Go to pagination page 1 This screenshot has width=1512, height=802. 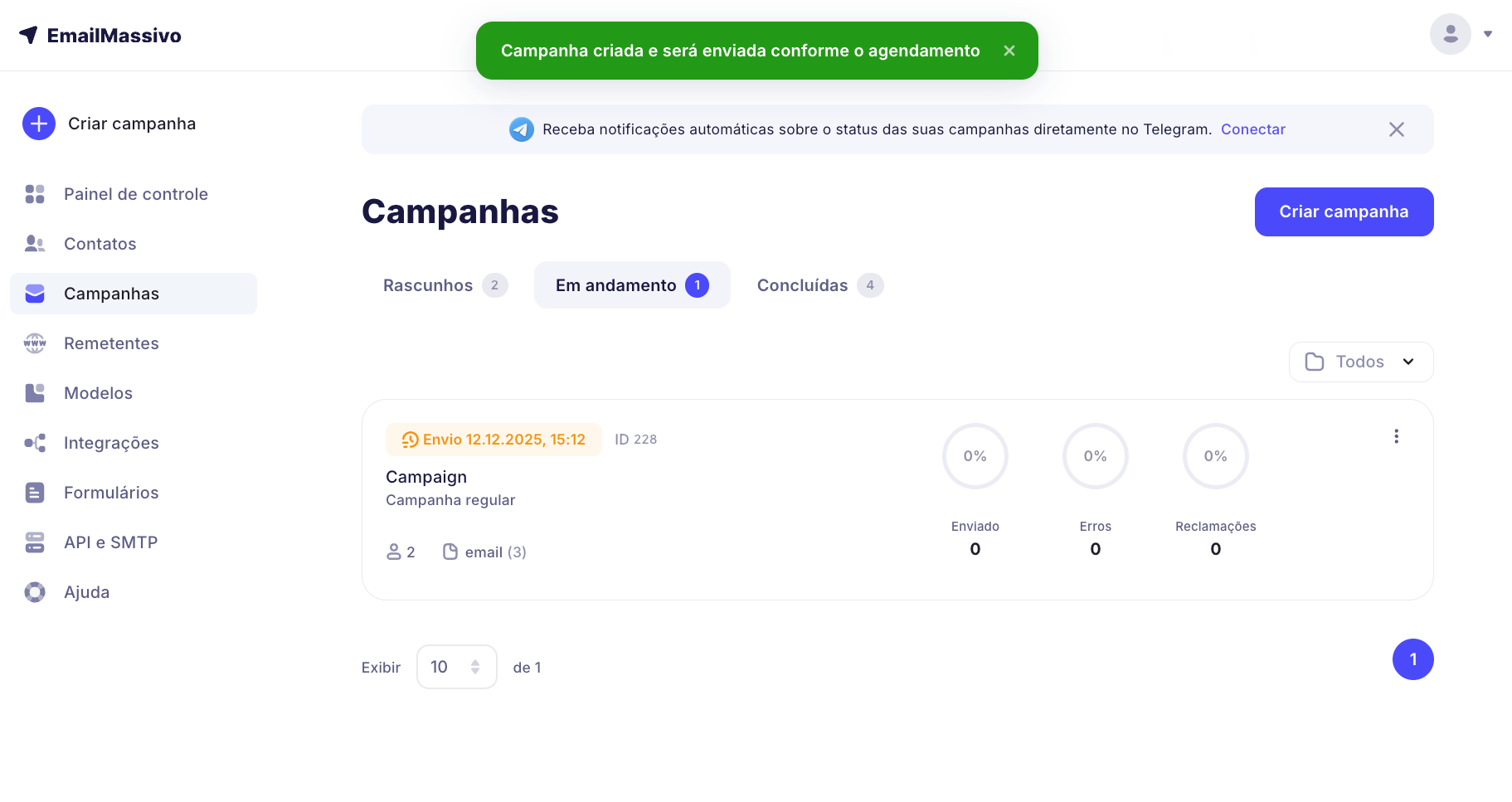point(1412,659)
